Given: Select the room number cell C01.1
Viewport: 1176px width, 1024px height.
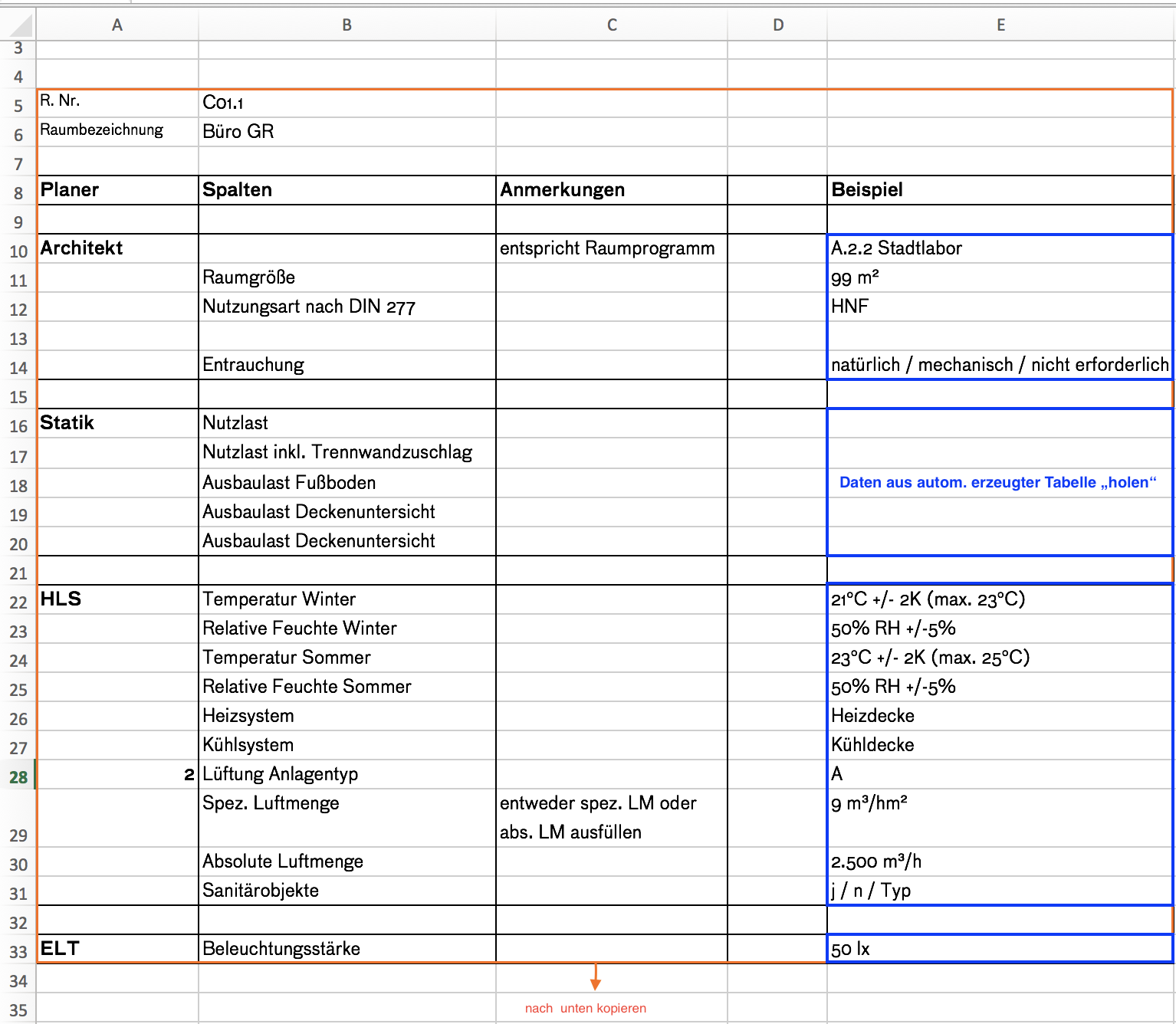Looking at the screenshot, I should tap(347, 103).
